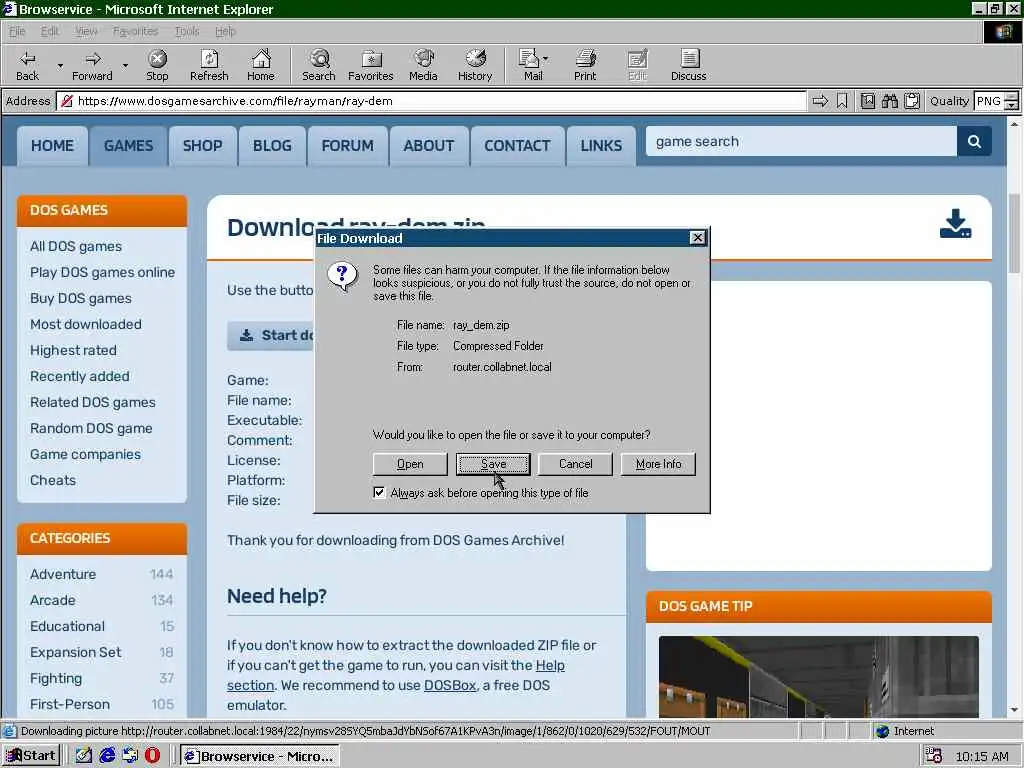Click in the game search field
This screenshot has width=1024, height=768.
pyautogui.click(x=801, y=142)
